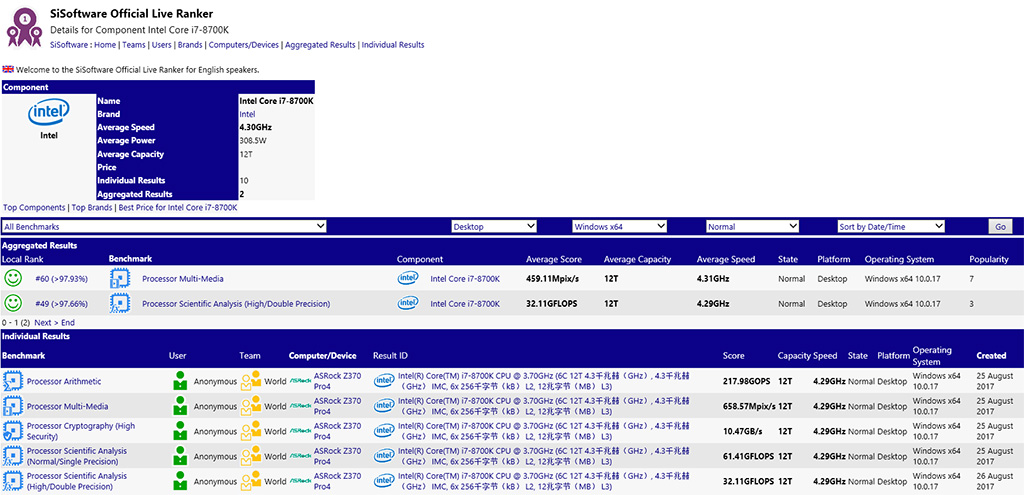The image size is (1024, 495).
Task: Click the Intel logo in Component panel
Action: (48, 113)
